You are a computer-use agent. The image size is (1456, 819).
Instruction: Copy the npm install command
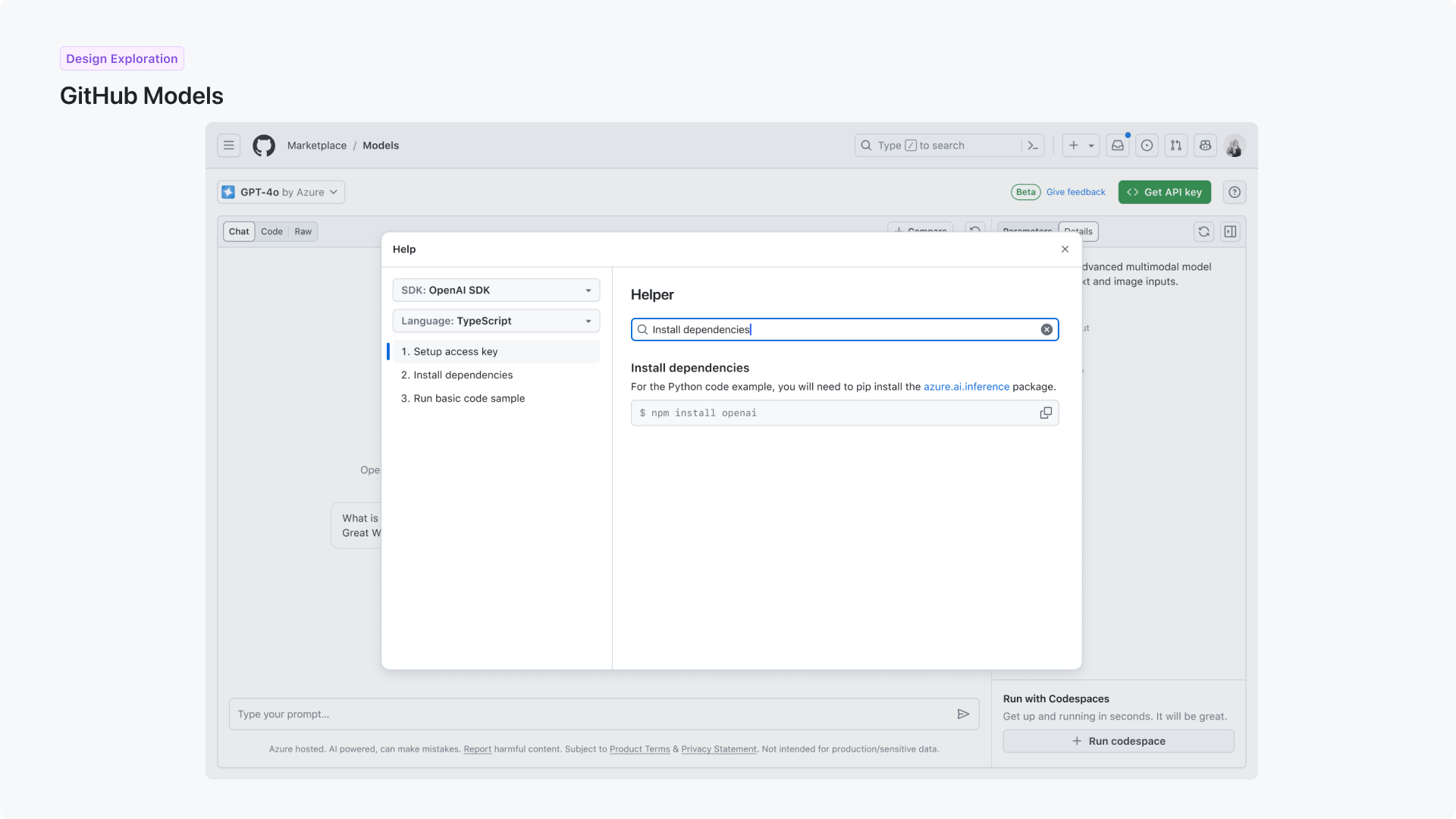pyautogui.click(x=1046, y=413)
